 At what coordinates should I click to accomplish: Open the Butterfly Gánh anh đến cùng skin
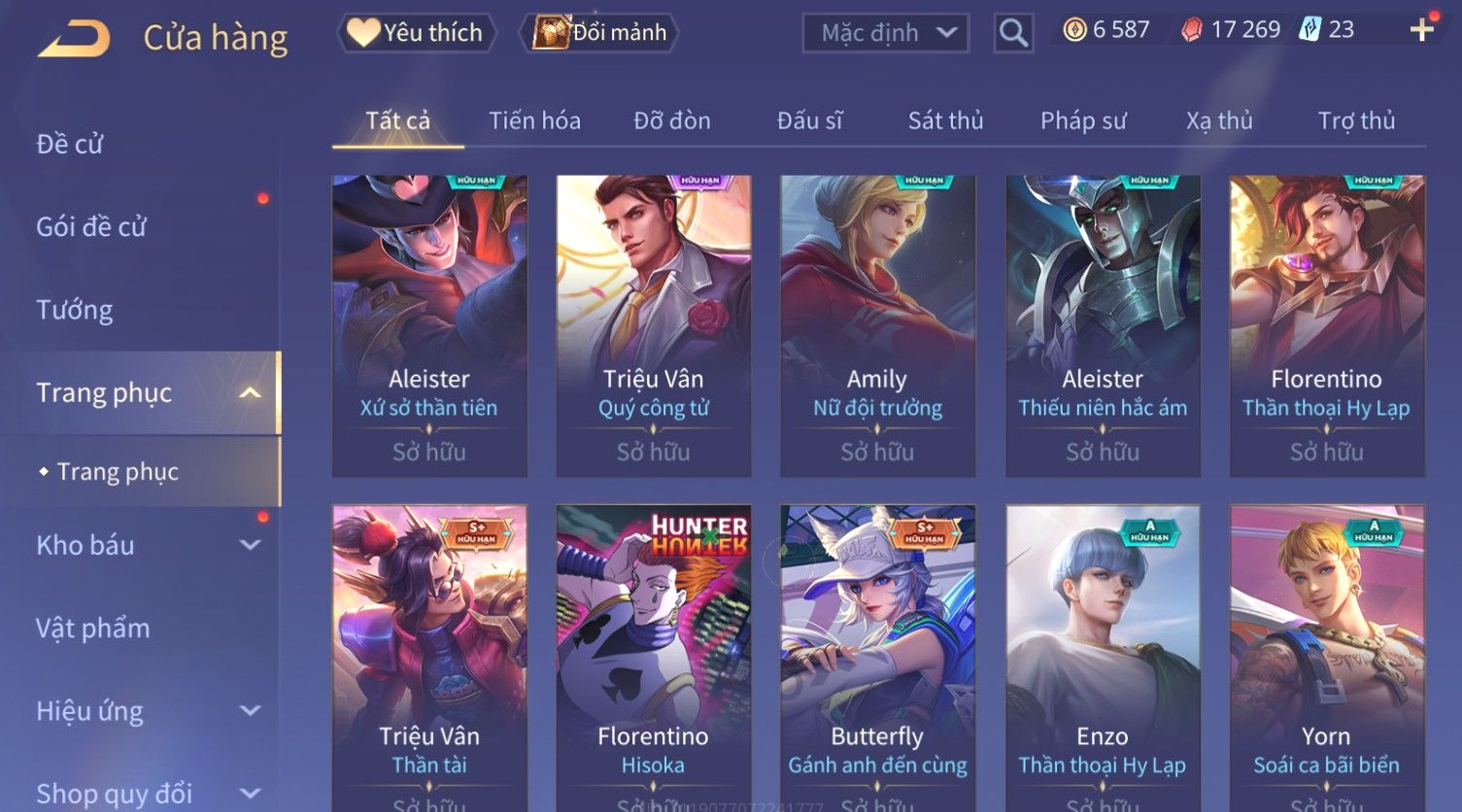(877, 658)
